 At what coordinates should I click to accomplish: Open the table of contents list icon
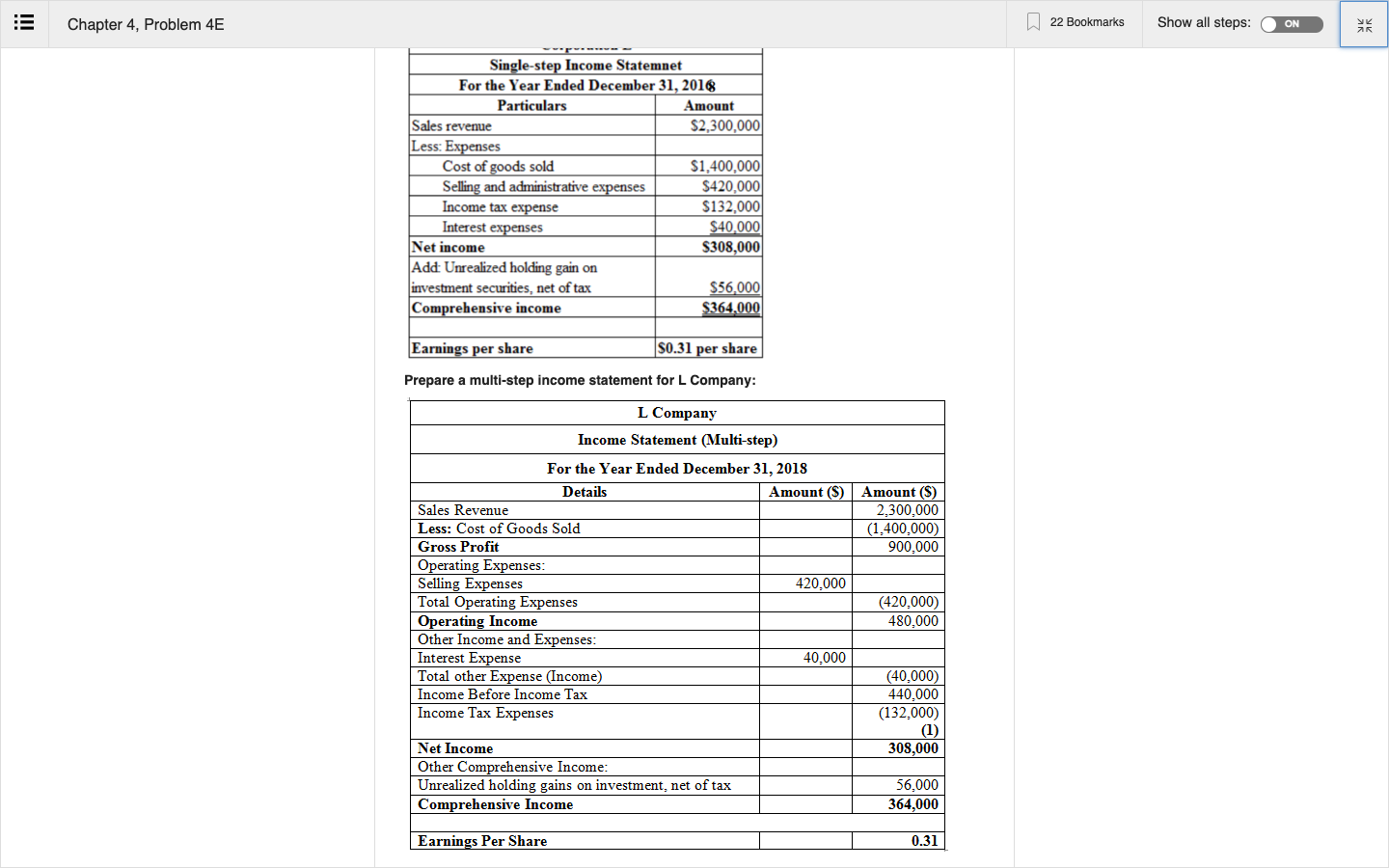click(24, 23)
